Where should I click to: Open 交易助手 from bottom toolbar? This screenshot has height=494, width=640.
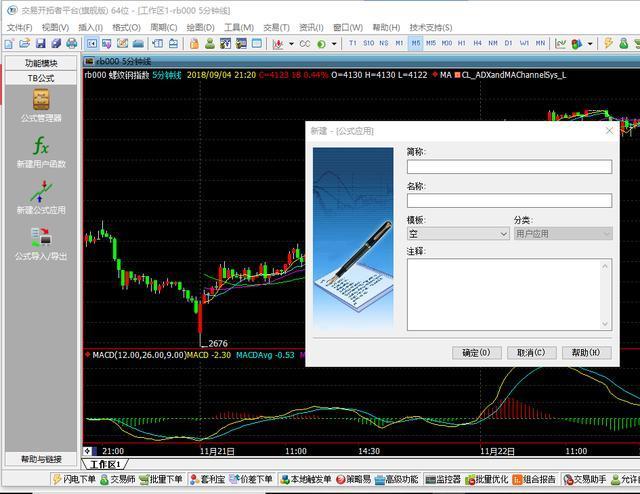[x=584, y=479]
